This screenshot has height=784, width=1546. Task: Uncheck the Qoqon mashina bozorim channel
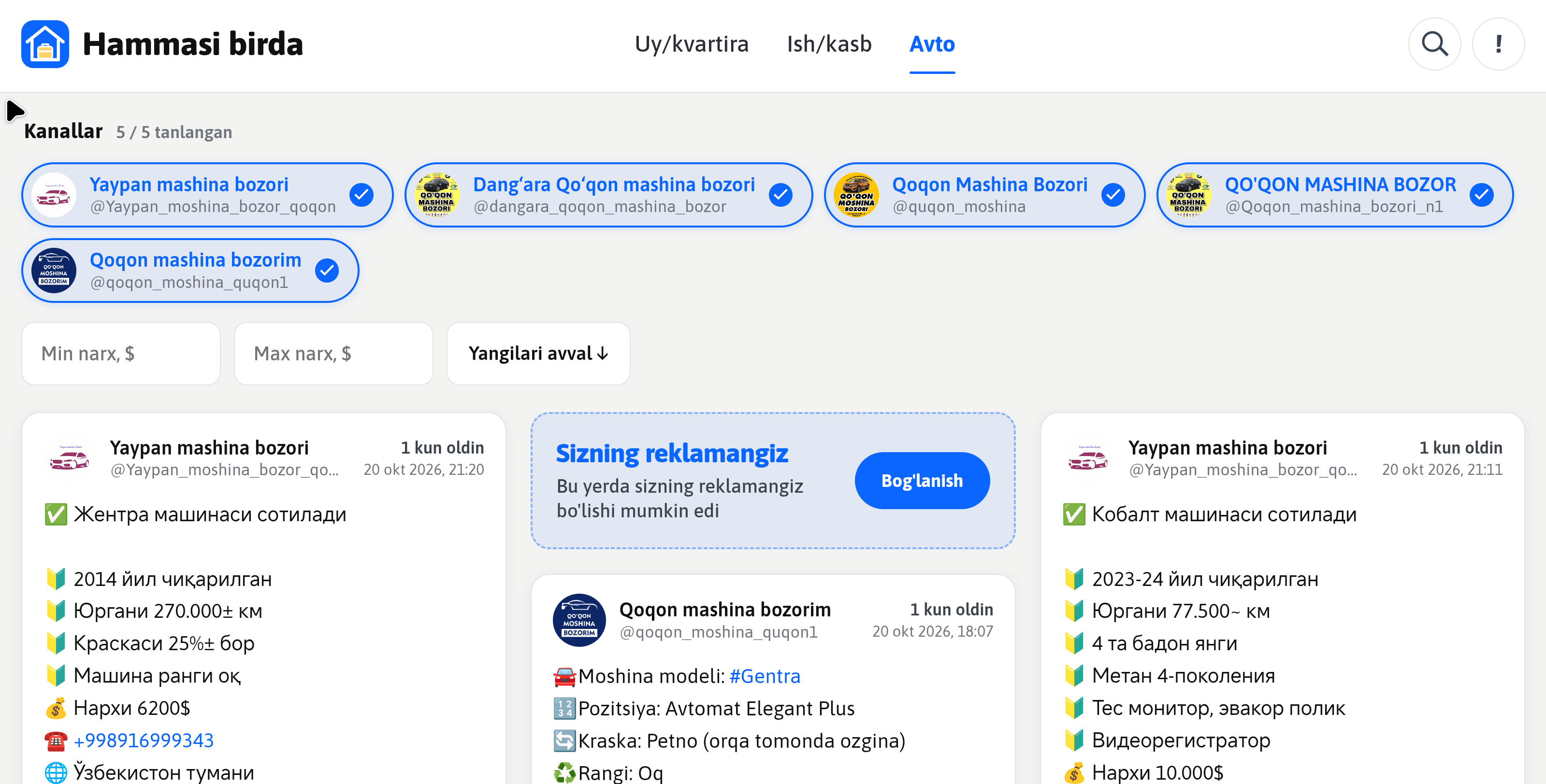coord(327,271)
